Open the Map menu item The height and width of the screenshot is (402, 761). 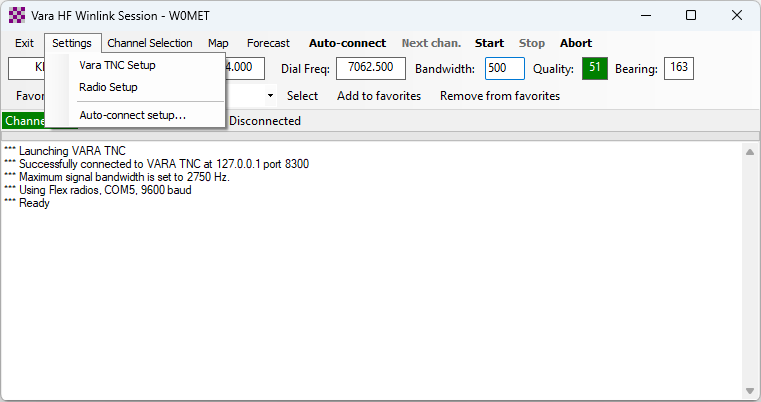tap(218, 43)
